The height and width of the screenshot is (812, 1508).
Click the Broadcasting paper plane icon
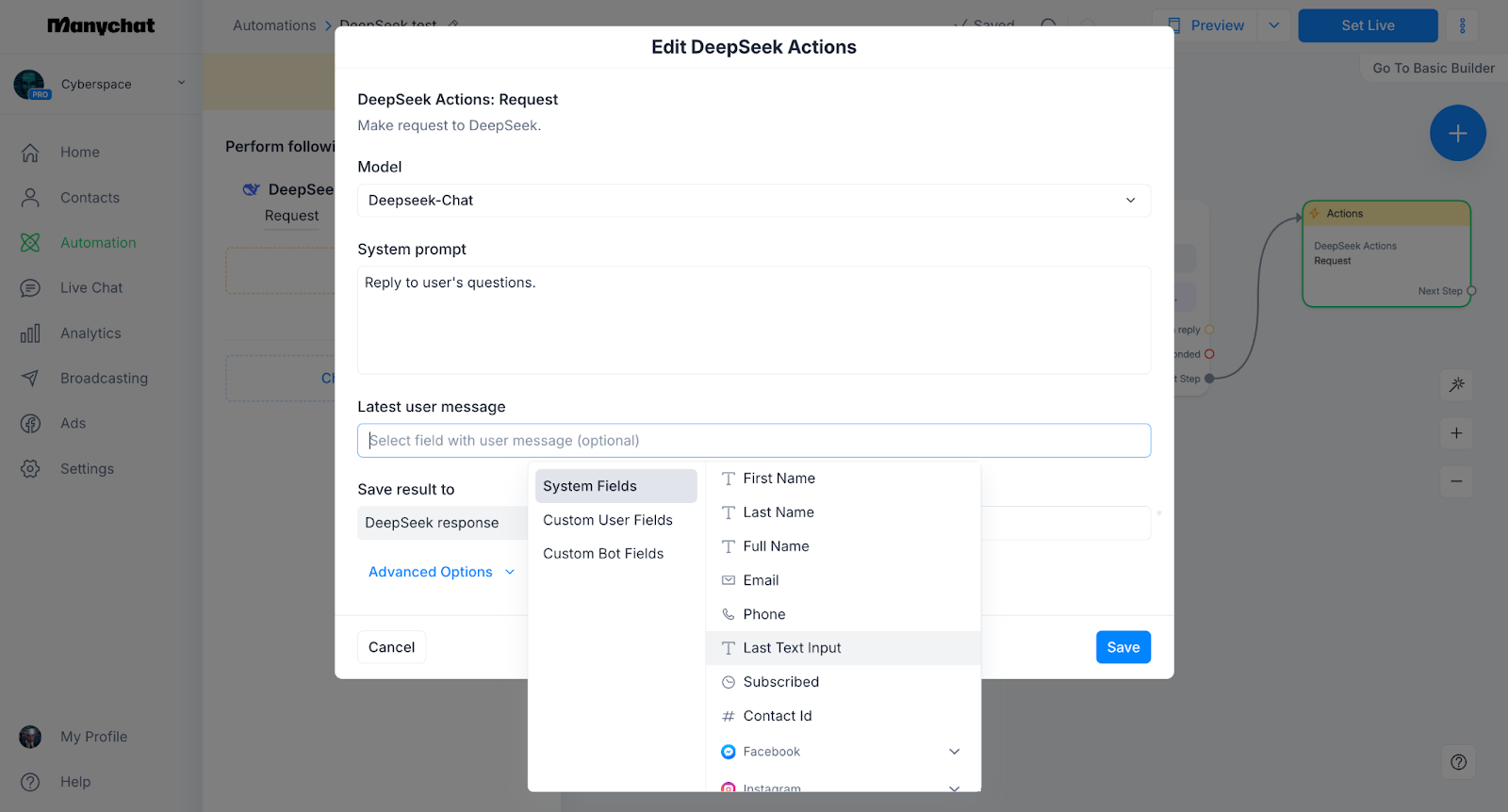(30, 379)
